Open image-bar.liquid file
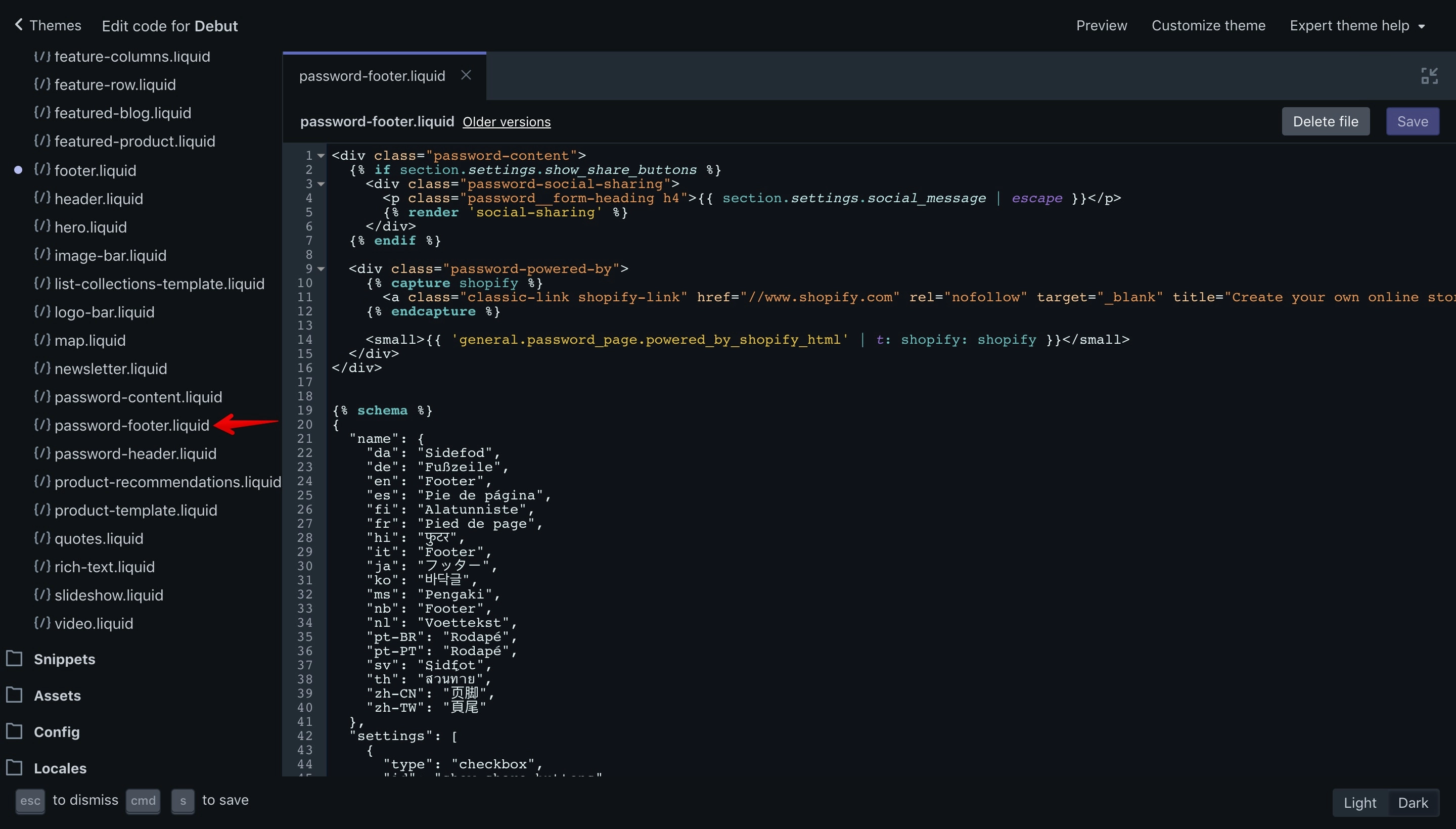1456x829 pixels. tap(111, 256)
